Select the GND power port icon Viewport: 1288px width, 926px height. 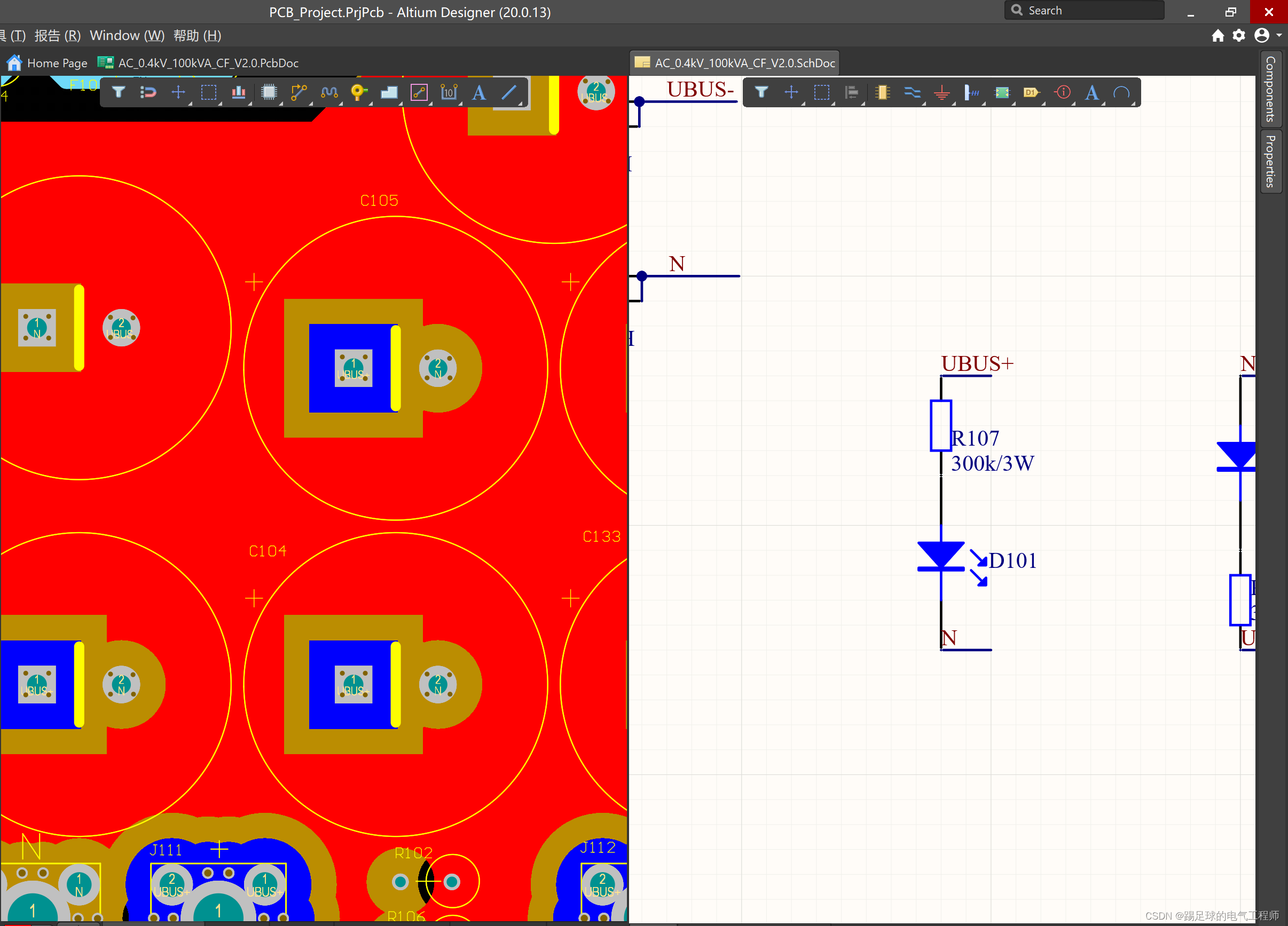[941, 92]
